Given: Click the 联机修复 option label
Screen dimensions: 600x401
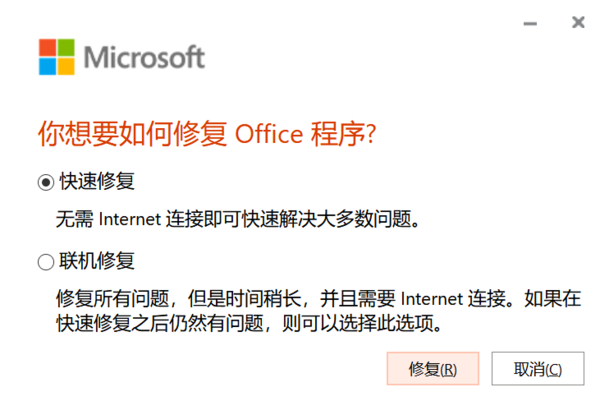Looking at the screenshot, I should click(97, 263).
